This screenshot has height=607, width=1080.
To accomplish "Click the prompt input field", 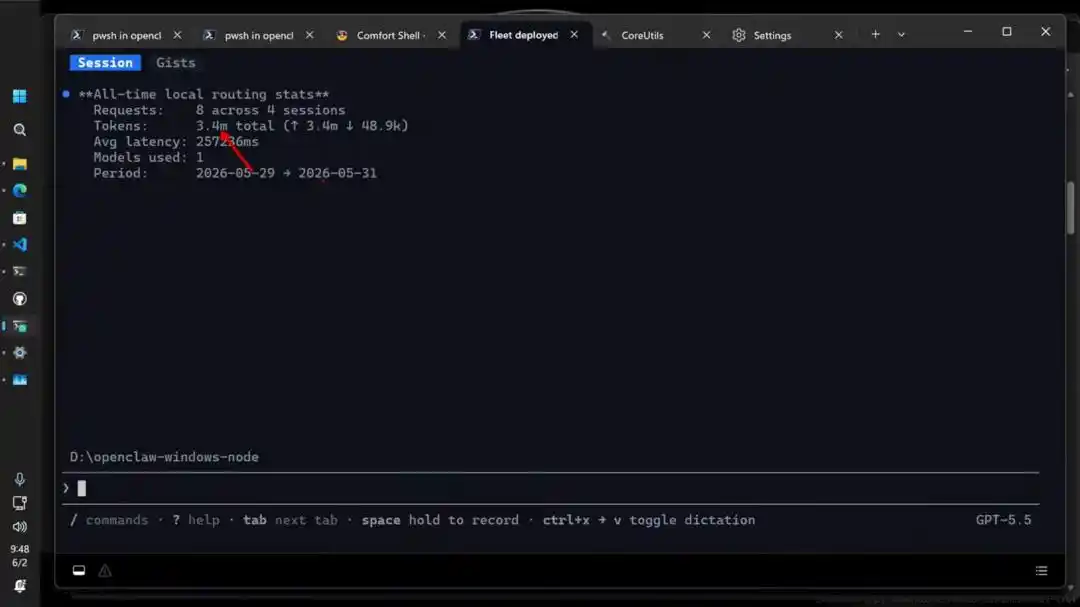I will point(550,488).
